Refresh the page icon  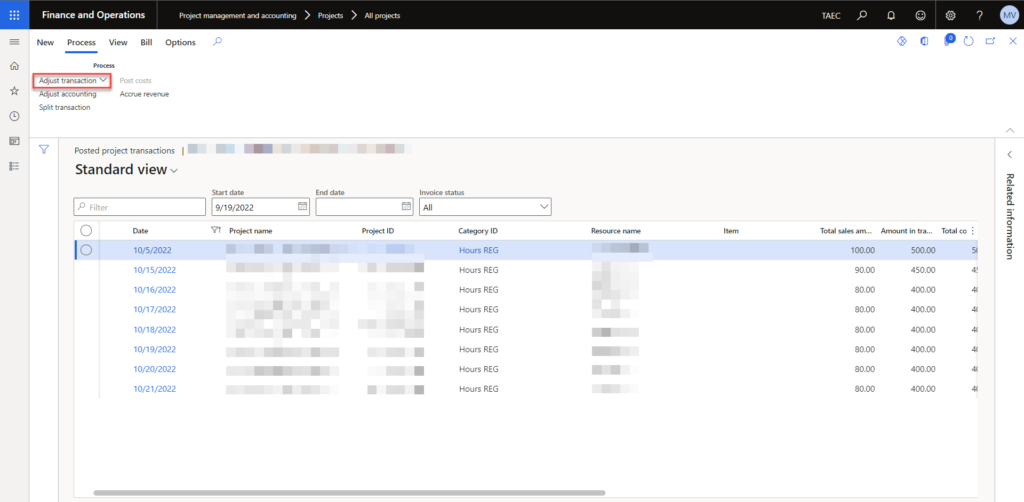pyautogui.click(x=969, y=41)
